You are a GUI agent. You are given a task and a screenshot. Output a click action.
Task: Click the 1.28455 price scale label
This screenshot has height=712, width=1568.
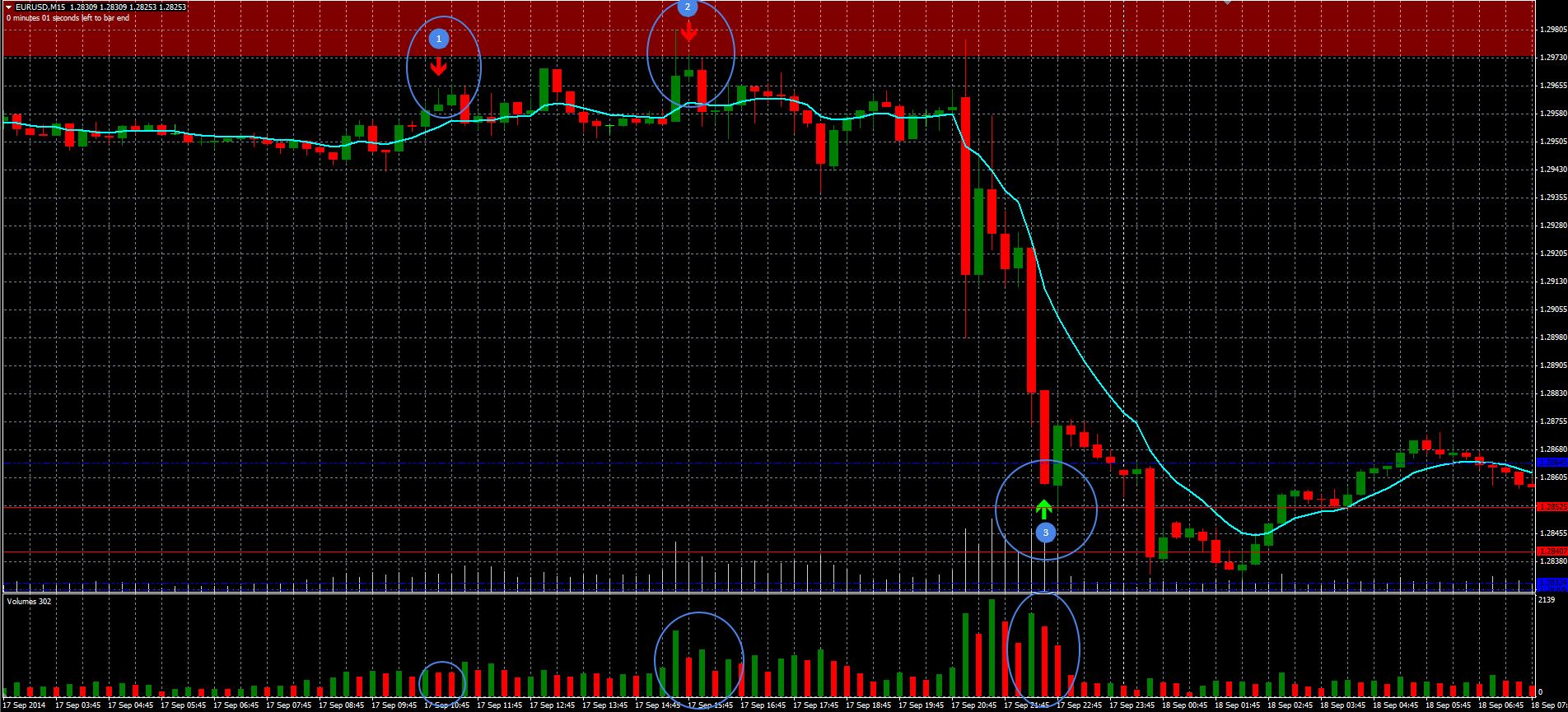pyautogui.click(x=1552, y=533)
